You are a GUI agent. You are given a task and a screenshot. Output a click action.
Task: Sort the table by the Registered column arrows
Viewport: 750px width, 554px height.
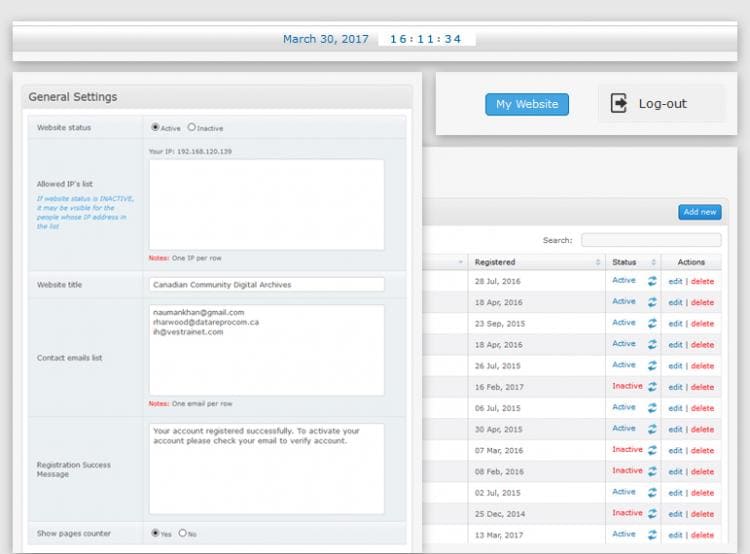[598, 262]
